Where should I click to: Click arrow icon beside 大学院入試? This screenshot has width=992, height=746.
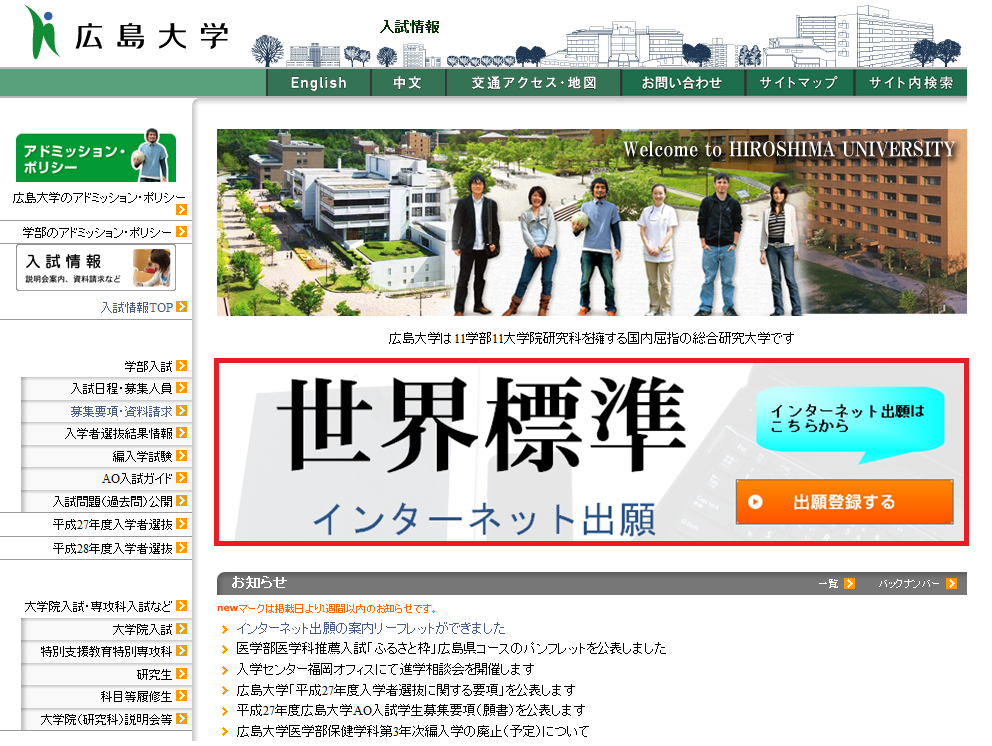[x=182, y=629]
